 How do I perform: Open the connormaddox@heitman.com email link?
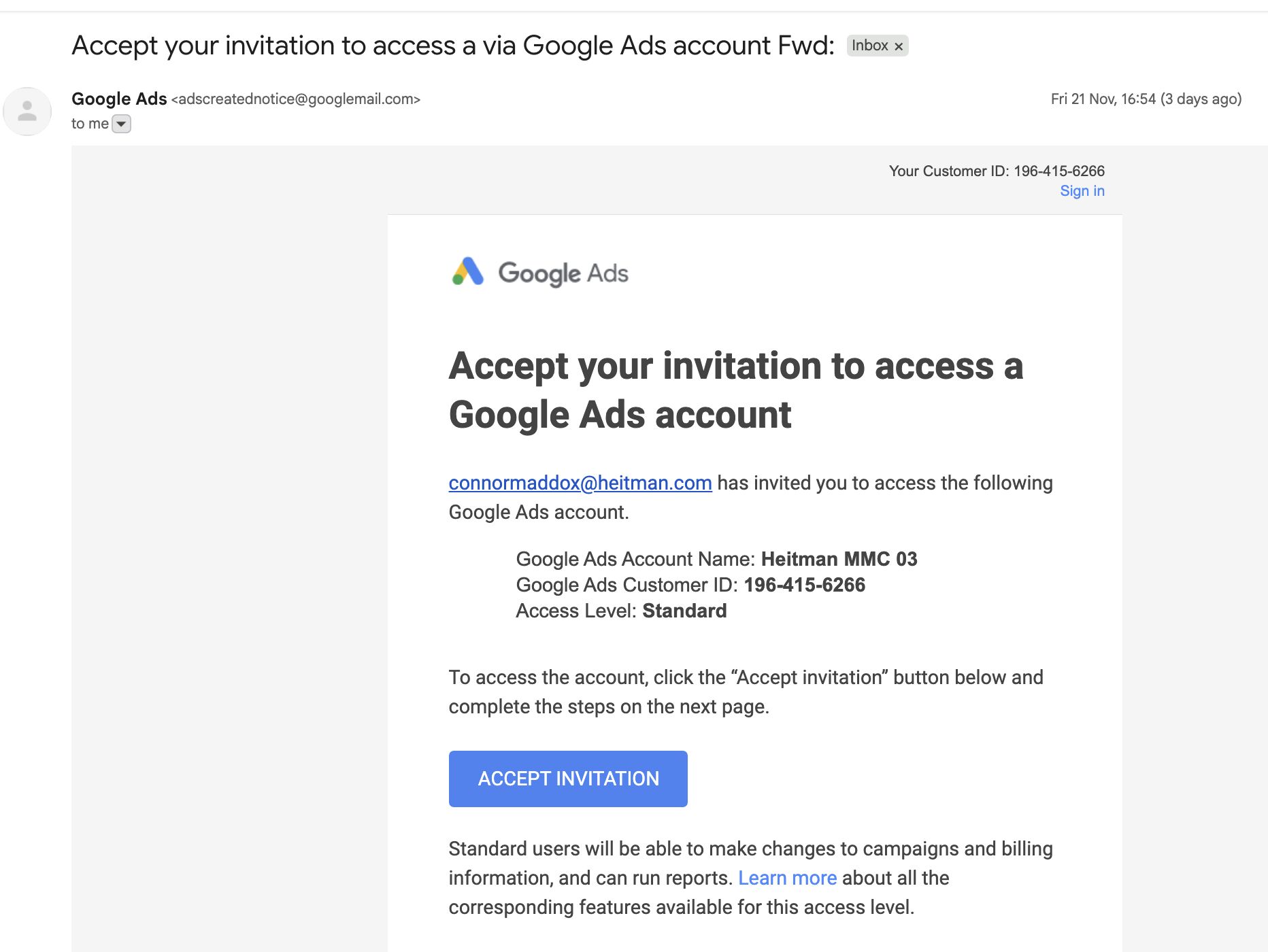(x=580, y=483)
